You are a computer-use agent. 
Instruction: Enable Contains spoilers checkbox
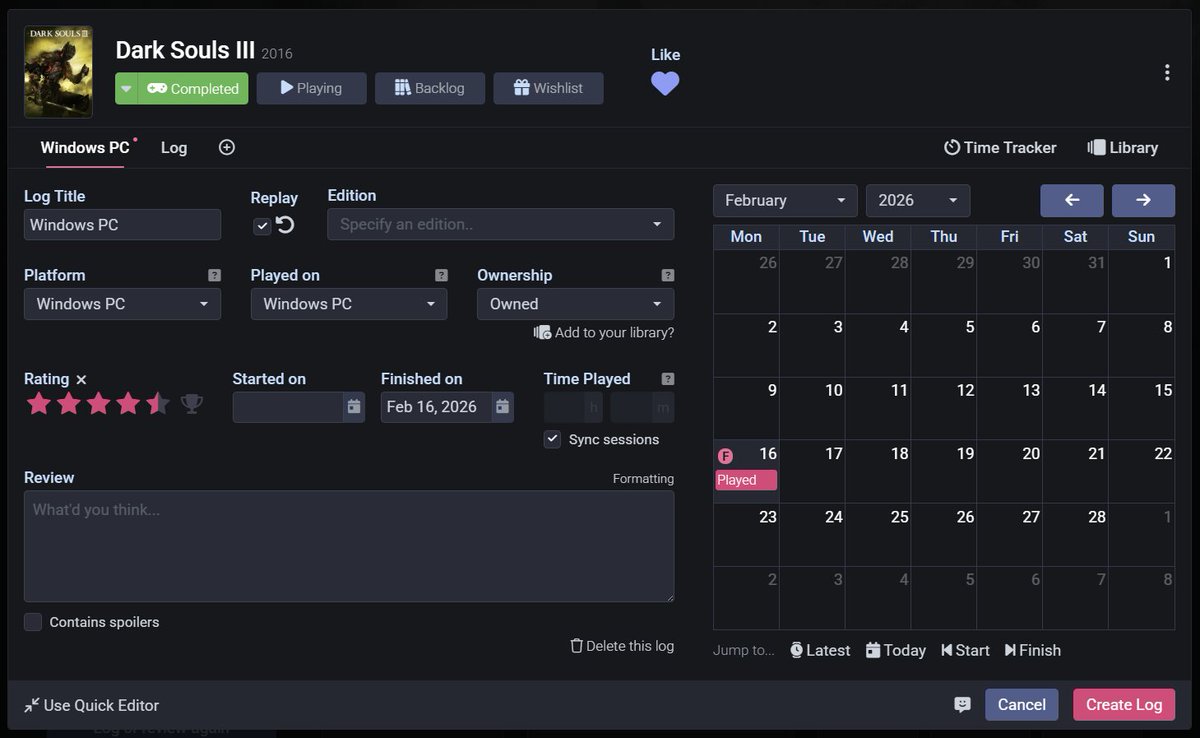[x=33, y=622]
